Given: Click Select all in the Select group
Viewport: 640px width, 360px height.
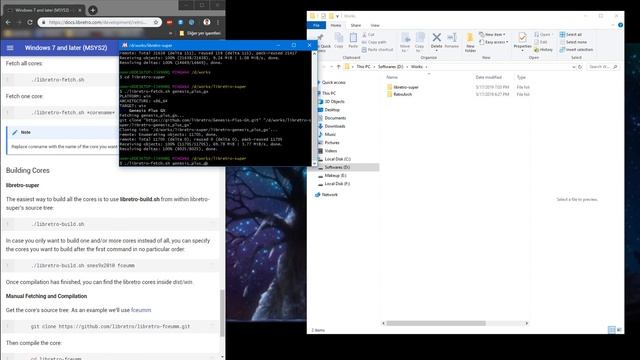Looking at the screenshot, I should 571,35.
